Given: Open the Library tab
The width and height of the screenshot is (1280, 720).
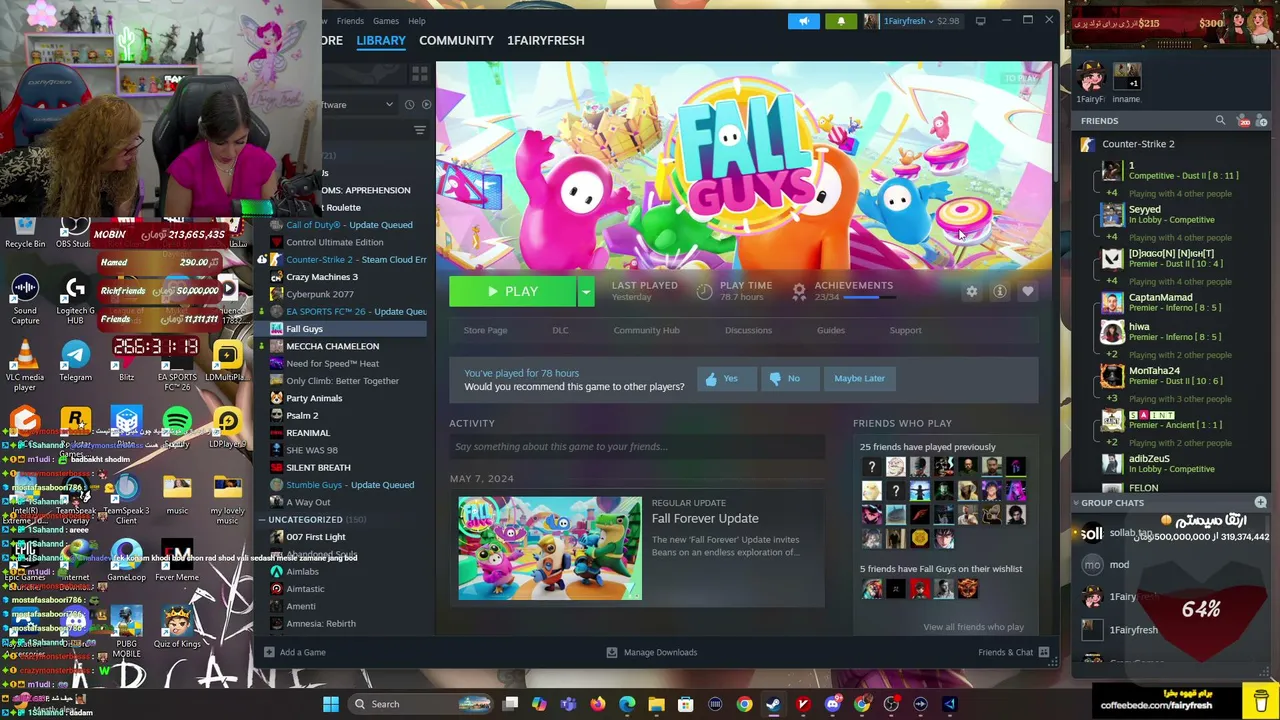Looking at the screenshot, I should (x=381, y=40).
